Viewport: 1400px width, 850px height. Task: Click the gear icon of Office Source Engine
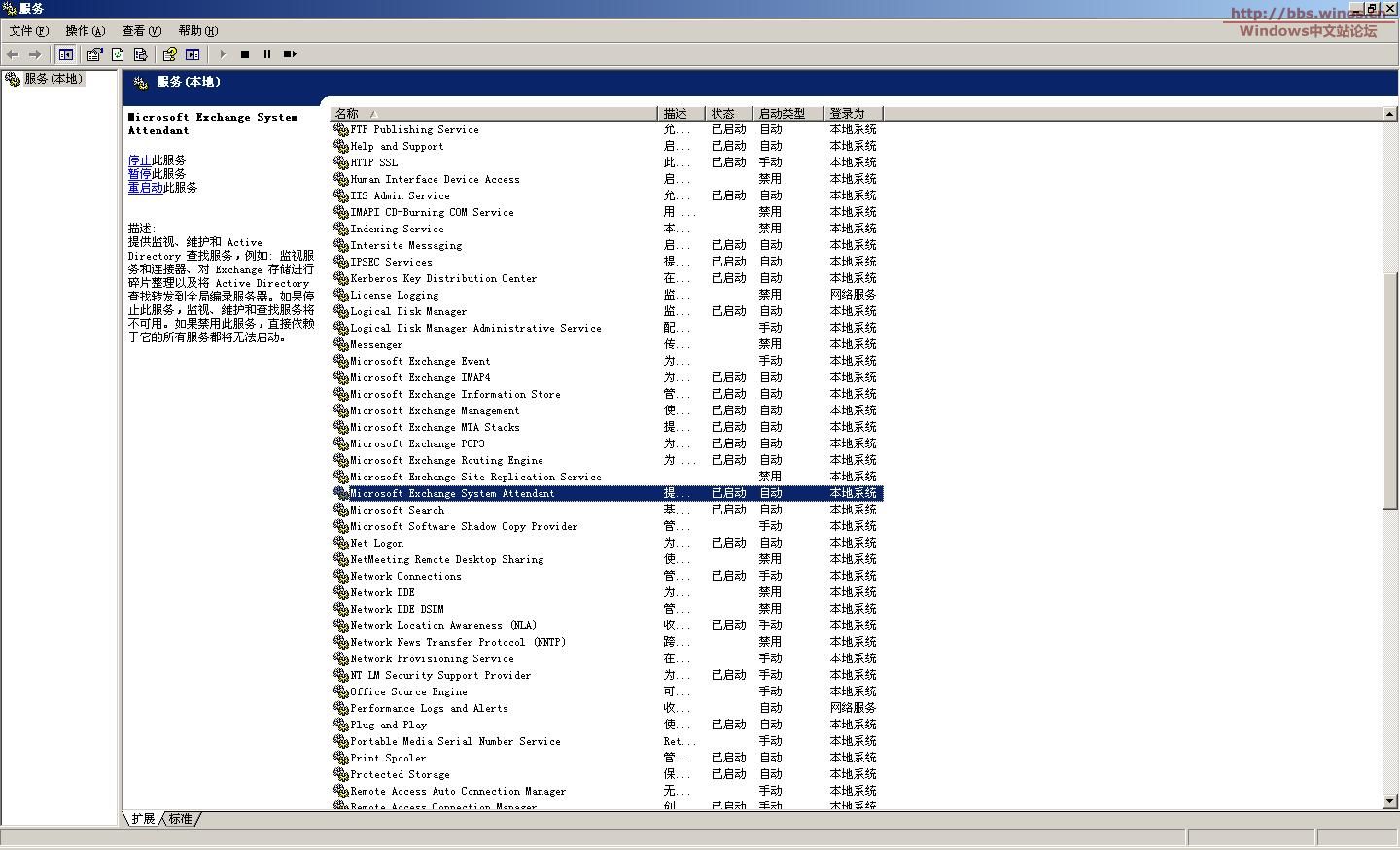pos(340,691)
